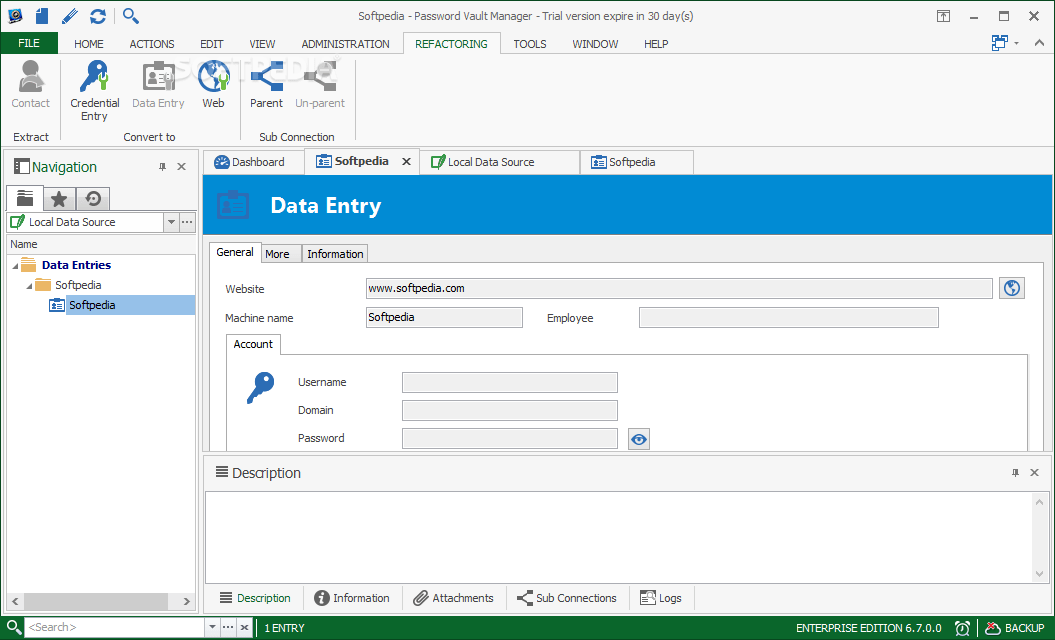Open the Information bottom tab

(352, 598)
